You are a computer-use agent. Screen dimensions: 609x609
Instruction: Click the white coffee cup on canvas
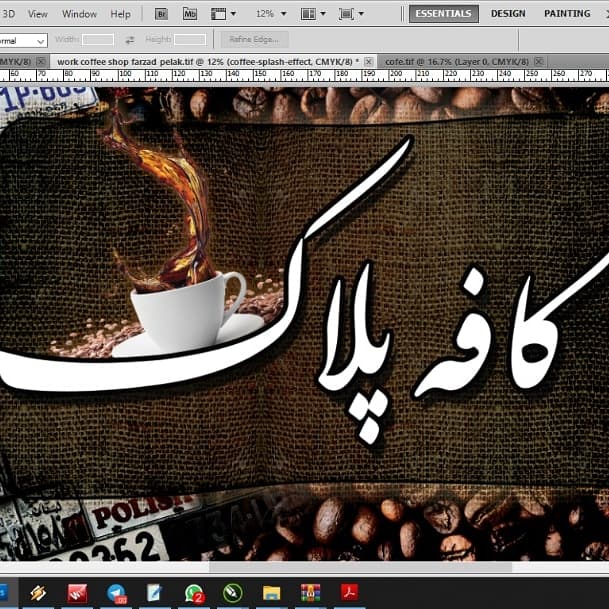click(188, 311)
